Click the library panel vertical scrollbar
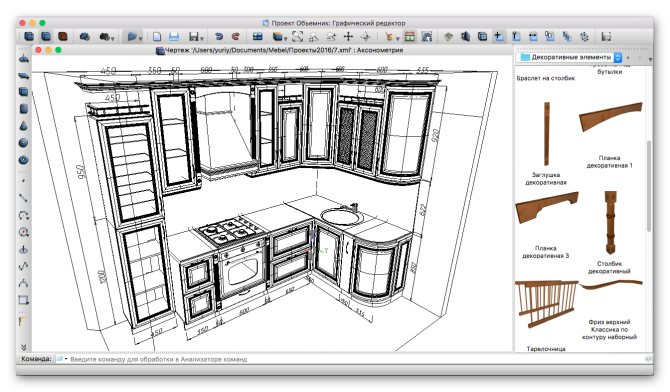Image resolution: width=670 pixels, height=392 pixels. click(649, 186)
